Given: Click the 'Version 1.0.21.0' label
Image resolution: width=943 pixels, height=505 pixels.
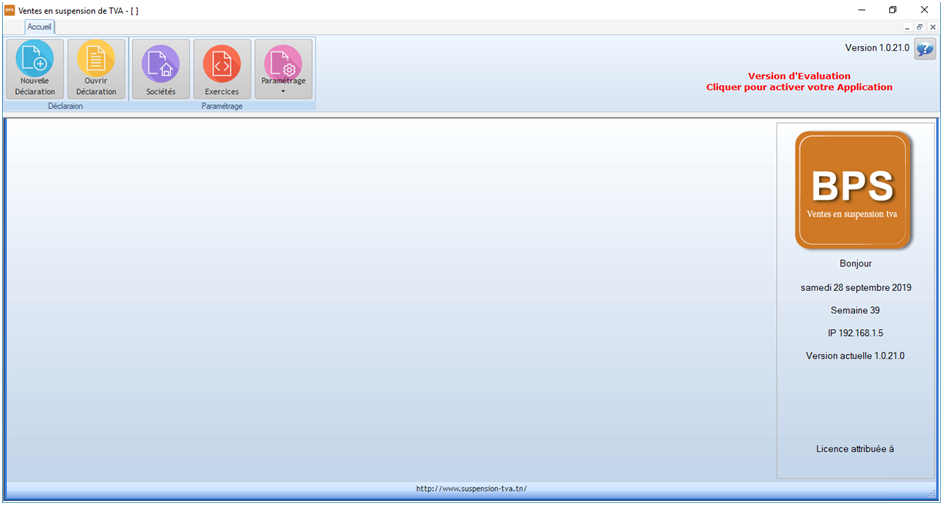Looking at the screenshot, I should tap(877, 48).
